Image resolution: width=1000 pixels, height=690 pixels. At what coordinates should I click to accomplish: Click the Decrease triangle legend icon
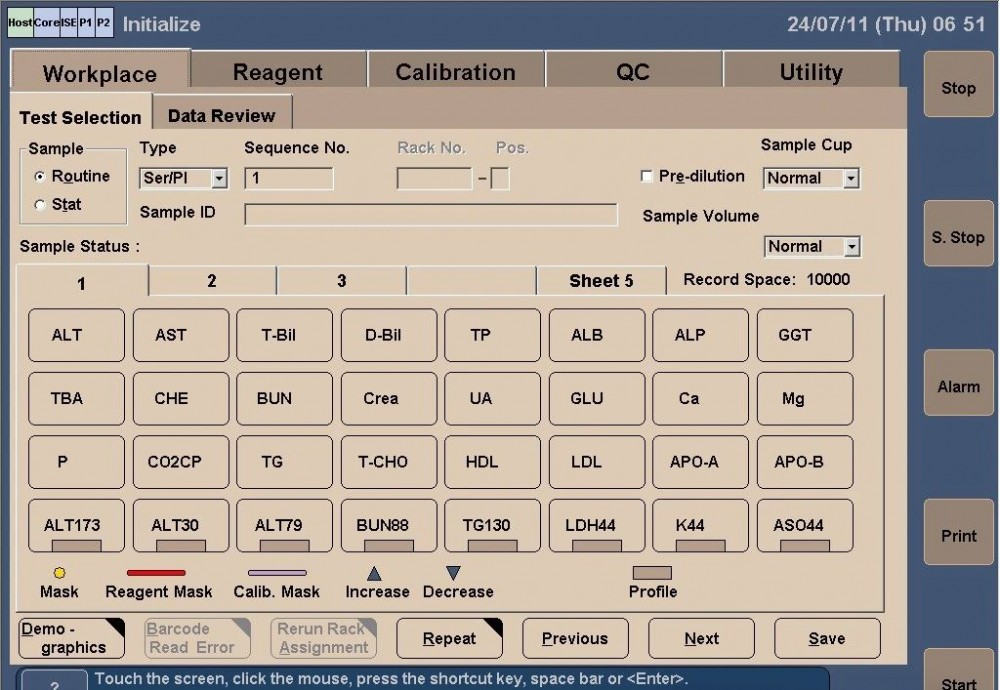tap(453, 573)
